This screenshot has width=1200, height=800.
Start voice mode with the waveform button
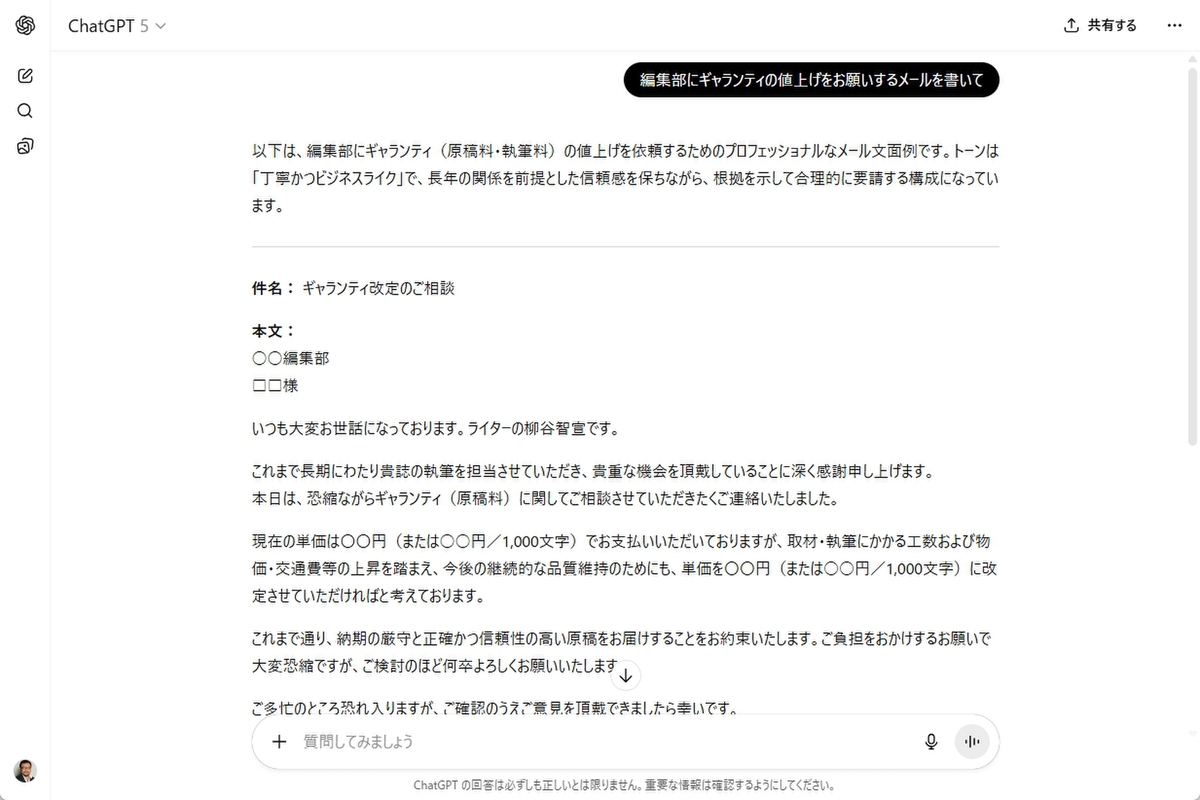click(971, 742)
